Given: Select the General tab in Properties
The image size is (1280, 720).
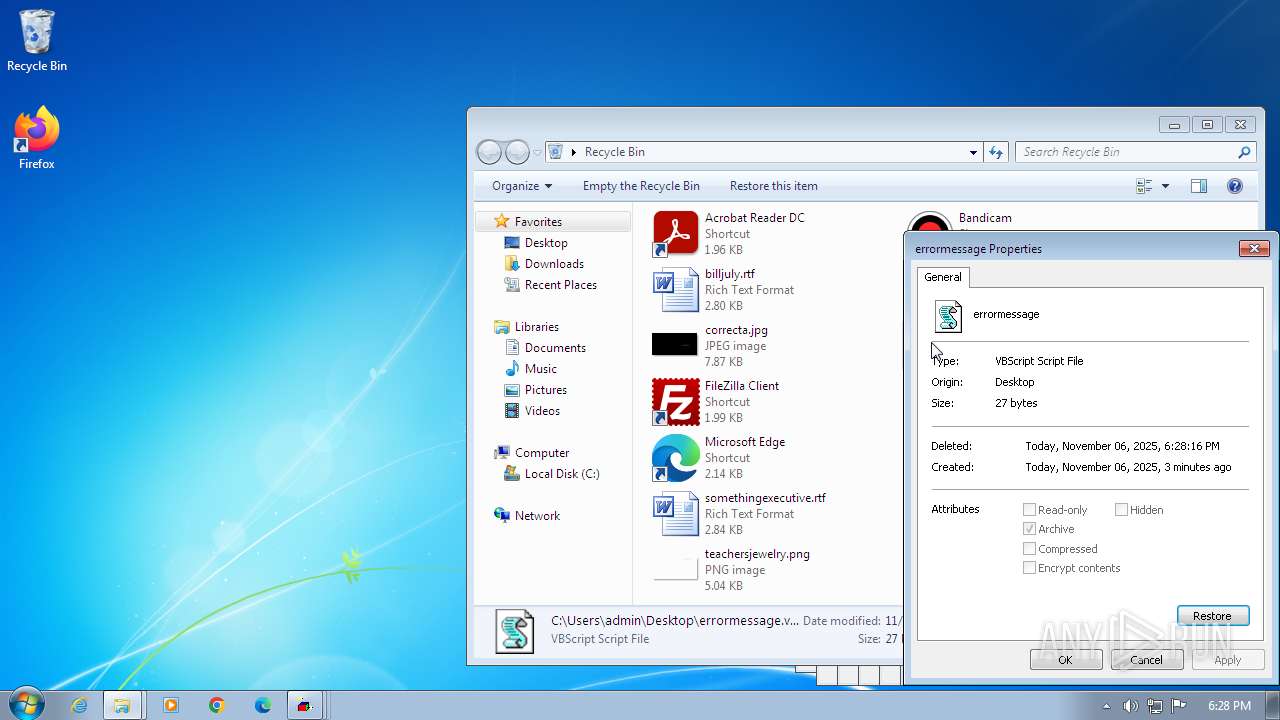Looking at the screenshot, I should (x=943, y=277).
